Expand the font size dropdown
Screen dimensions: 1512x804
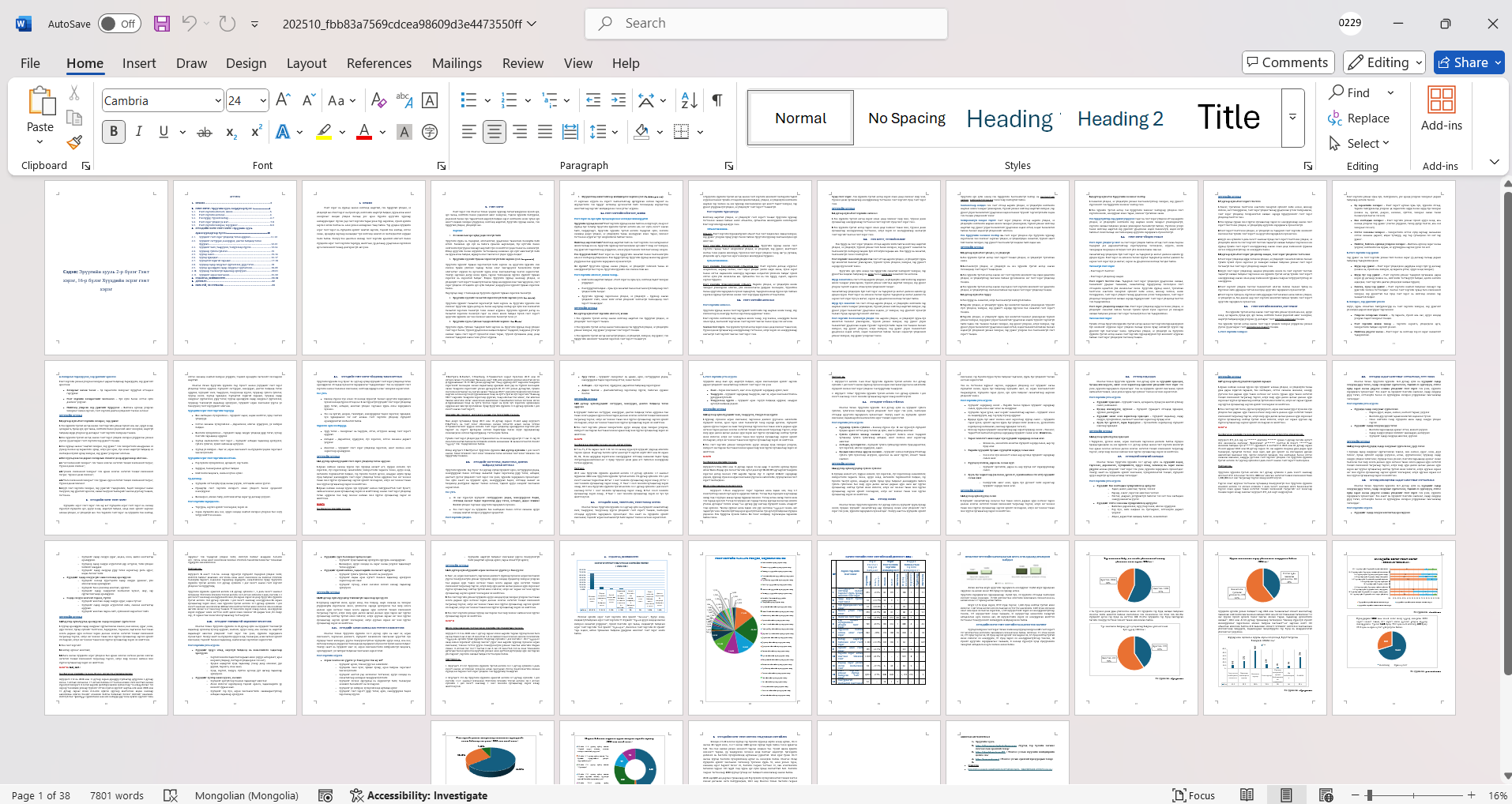point(263,101)
